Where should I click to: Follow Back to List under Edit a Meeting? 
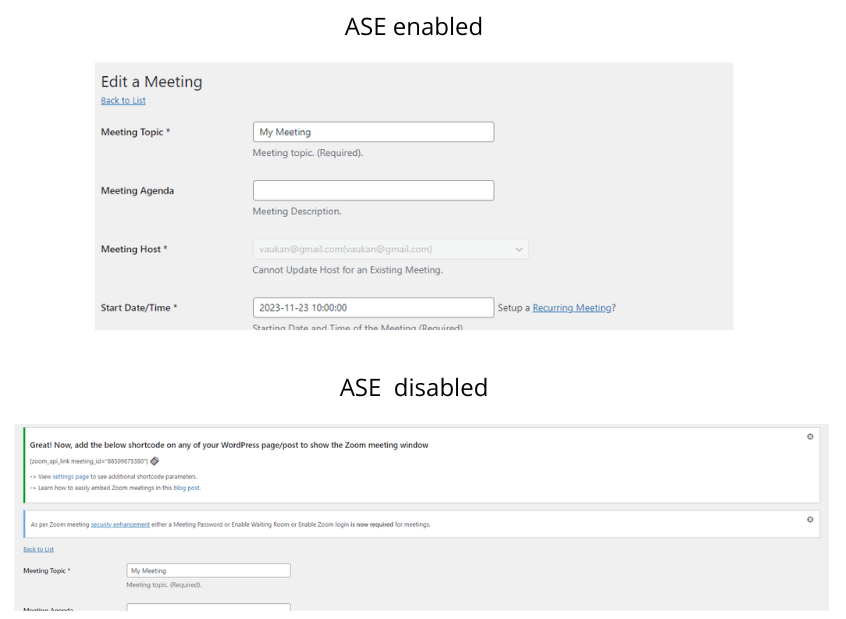tap(123, 100)
